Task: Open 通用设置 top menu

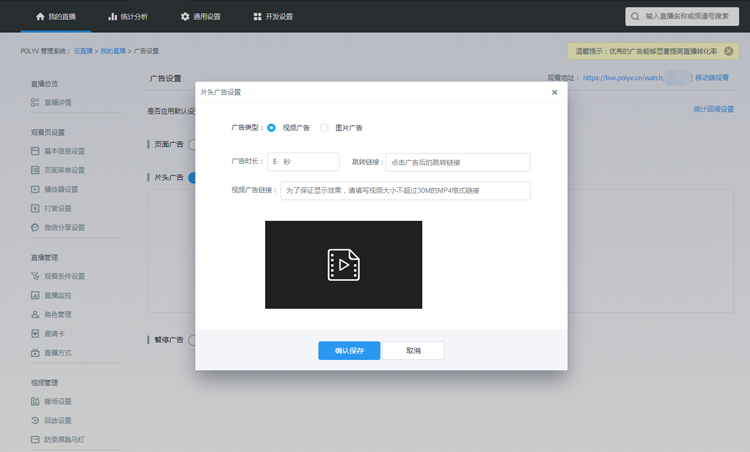Action: pyautogui.click(x=200, y=17)
